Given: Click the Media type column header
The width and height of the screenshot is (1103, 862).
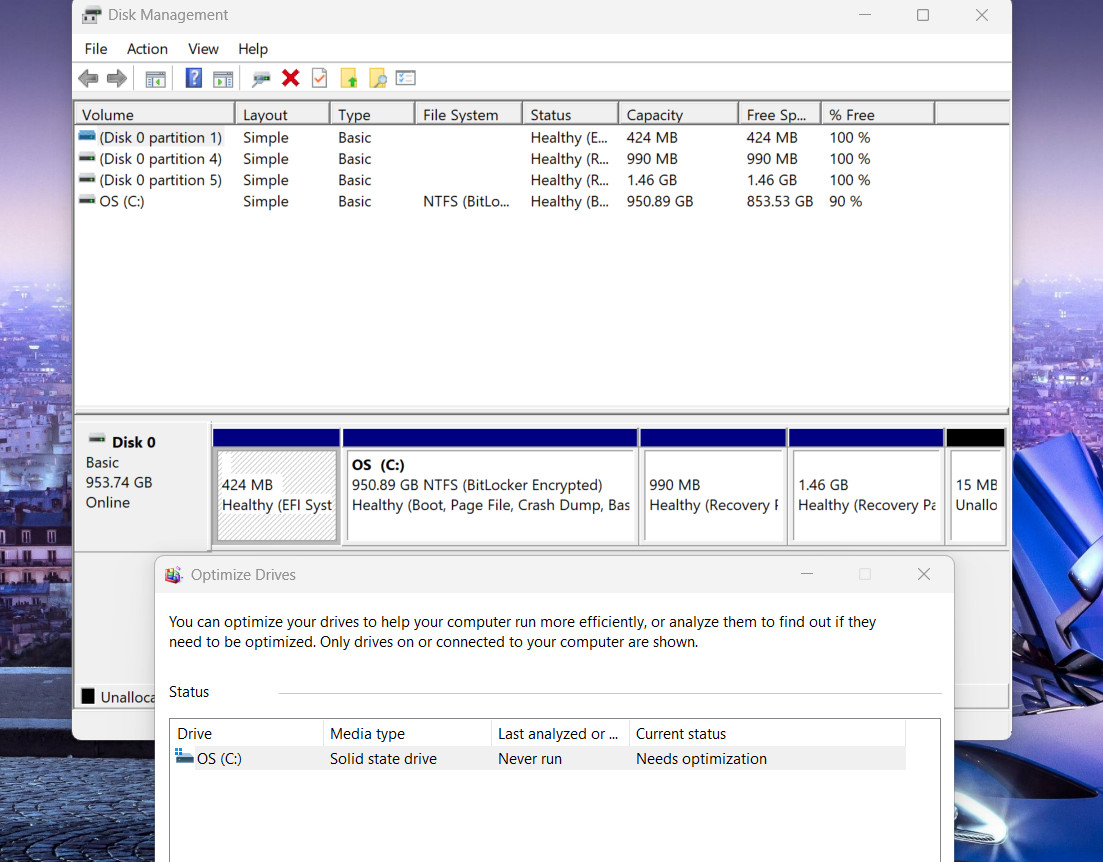Looking at the screenshot, I should (407, 733).
